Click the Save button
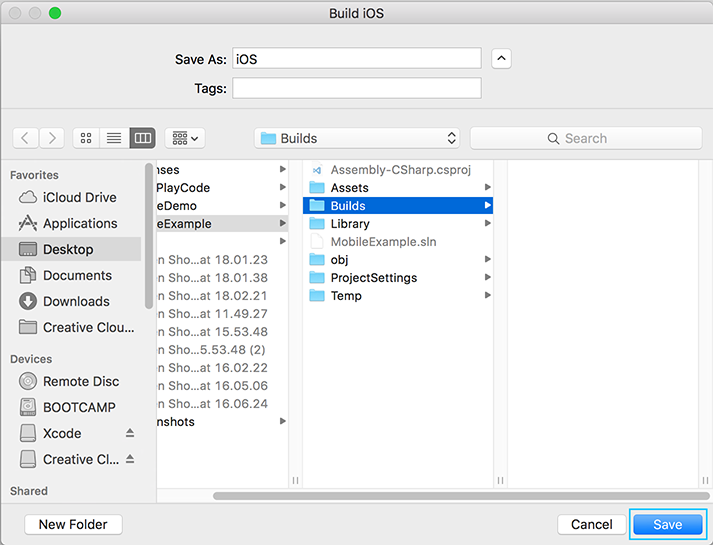 point(668,525)
